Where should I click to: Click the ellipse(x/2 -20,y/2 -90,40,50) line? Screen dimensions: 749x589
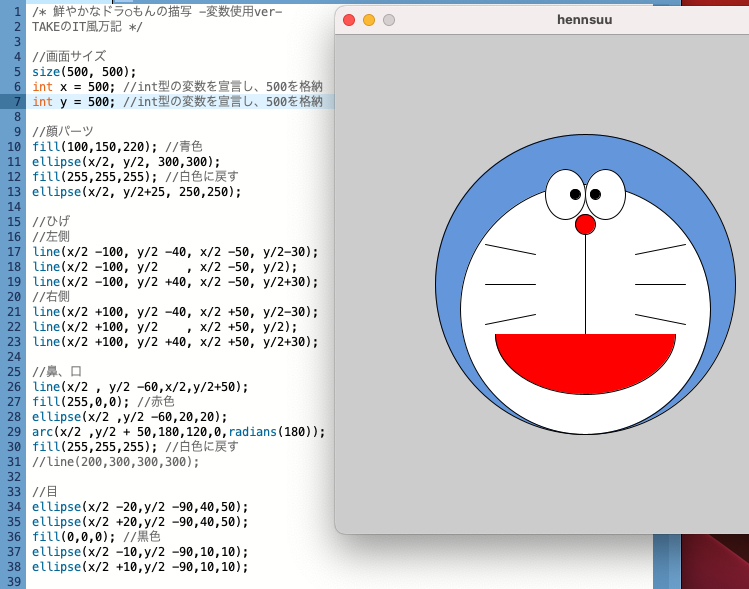point(140,507)
